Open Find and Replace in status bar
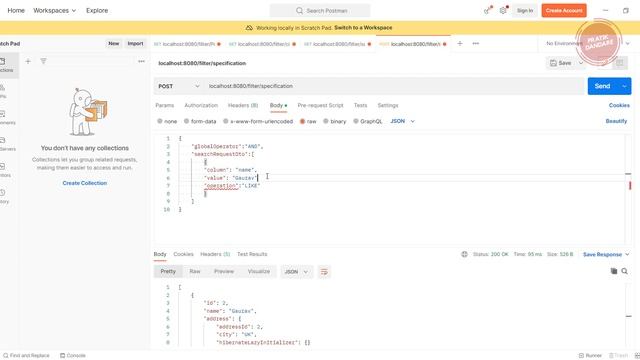The width and height of the screenshot is (640, 360). point(26,356)
